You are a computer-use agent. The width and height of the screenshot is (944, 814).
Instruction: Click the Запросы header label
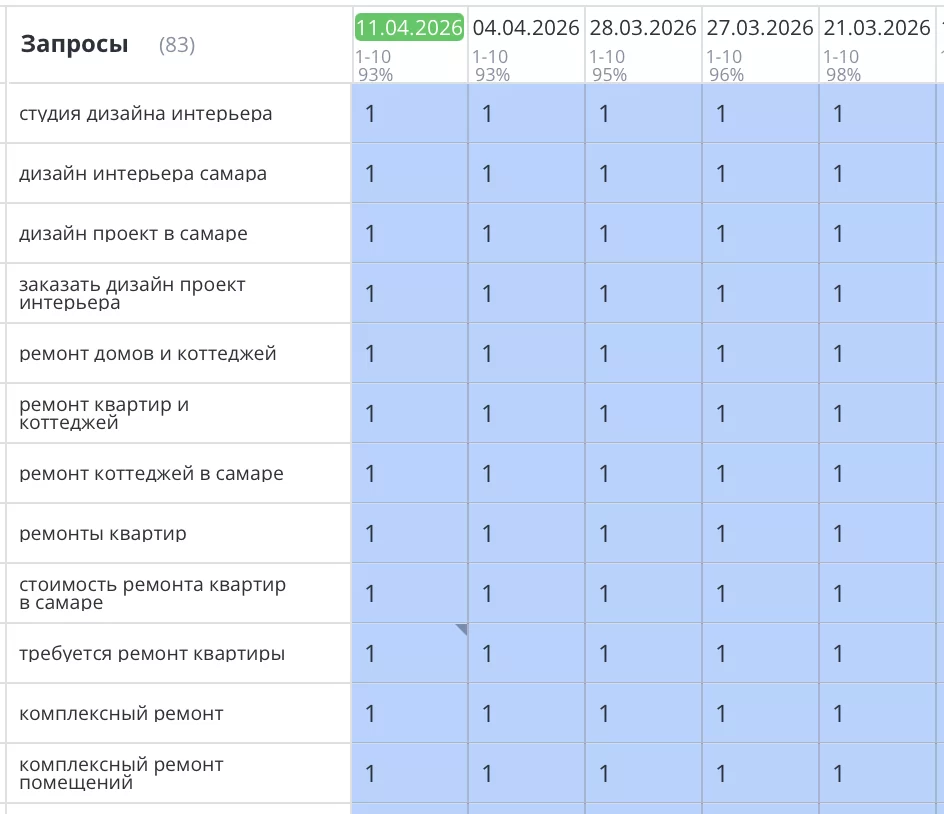click(73, 44)
